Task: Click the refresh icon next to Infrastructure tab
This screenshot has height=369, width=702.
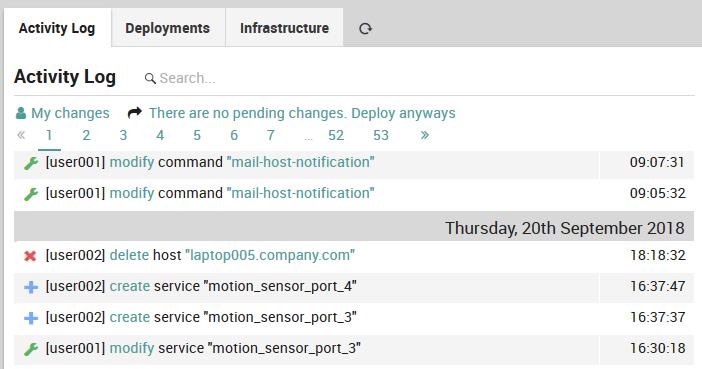Action: [365, 29]
